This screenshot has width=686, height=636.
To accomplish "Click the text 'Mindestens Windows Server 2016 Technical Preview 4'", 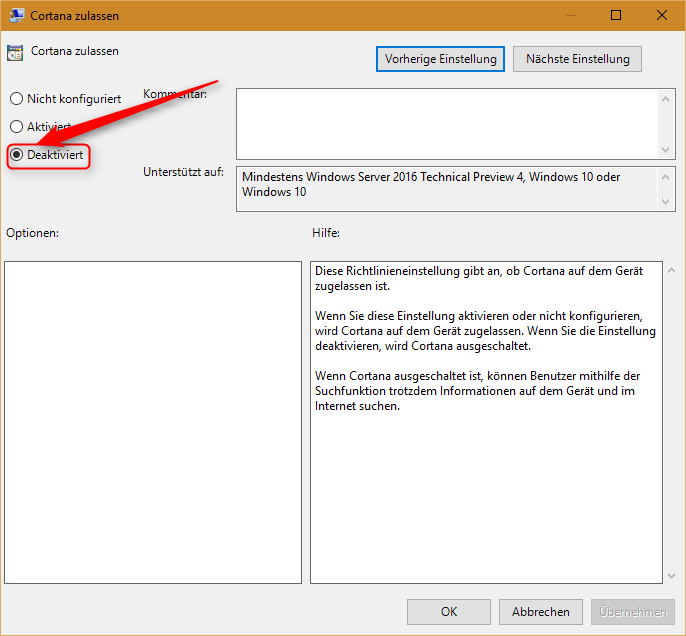I will click(383, 177).
